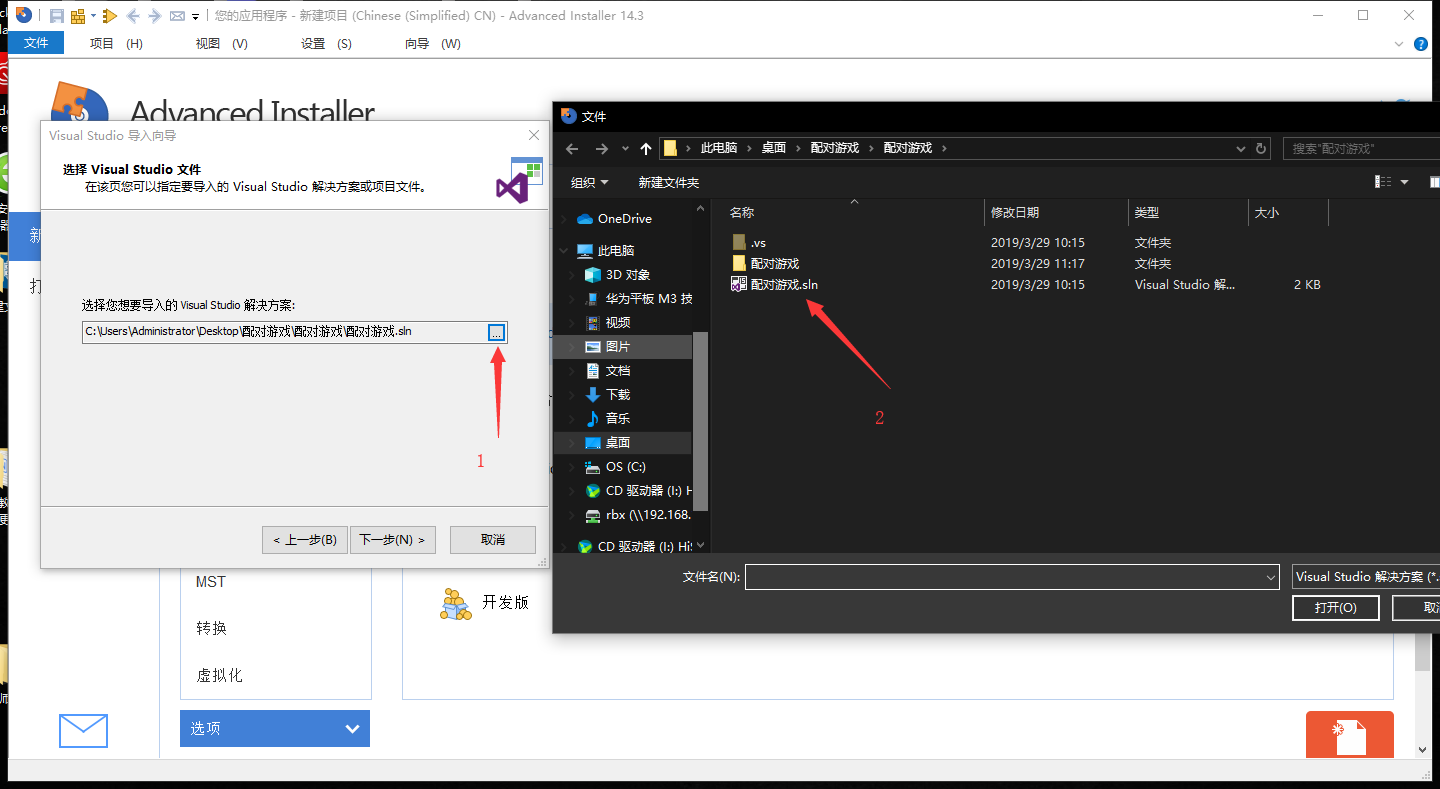Open the build icon's dropdown arrow
The width and height of the screenshot is (1440, 789).
[93, 16]
